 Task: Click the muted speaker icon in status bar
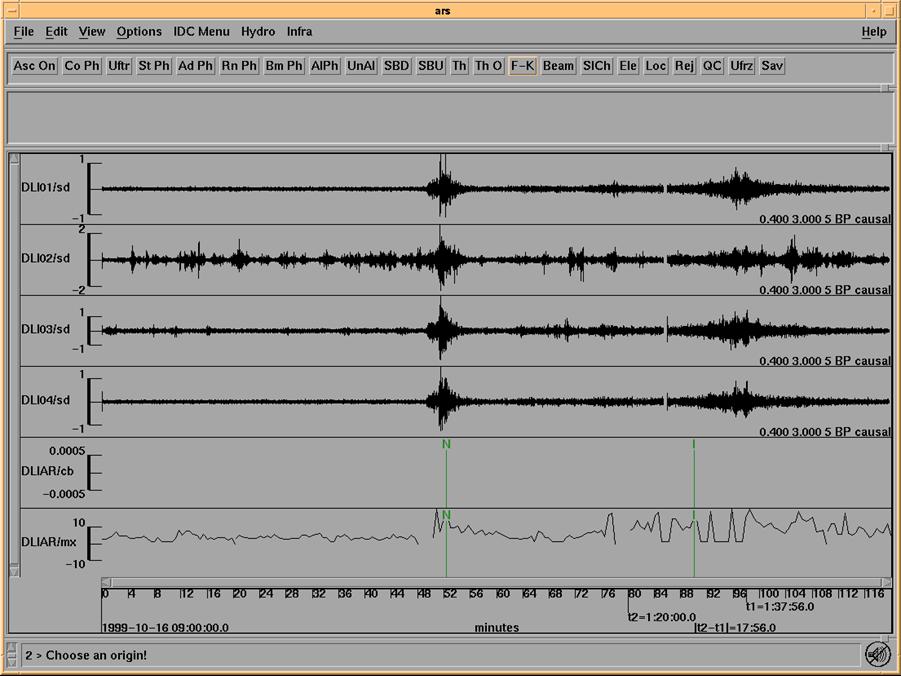(876, 654)
